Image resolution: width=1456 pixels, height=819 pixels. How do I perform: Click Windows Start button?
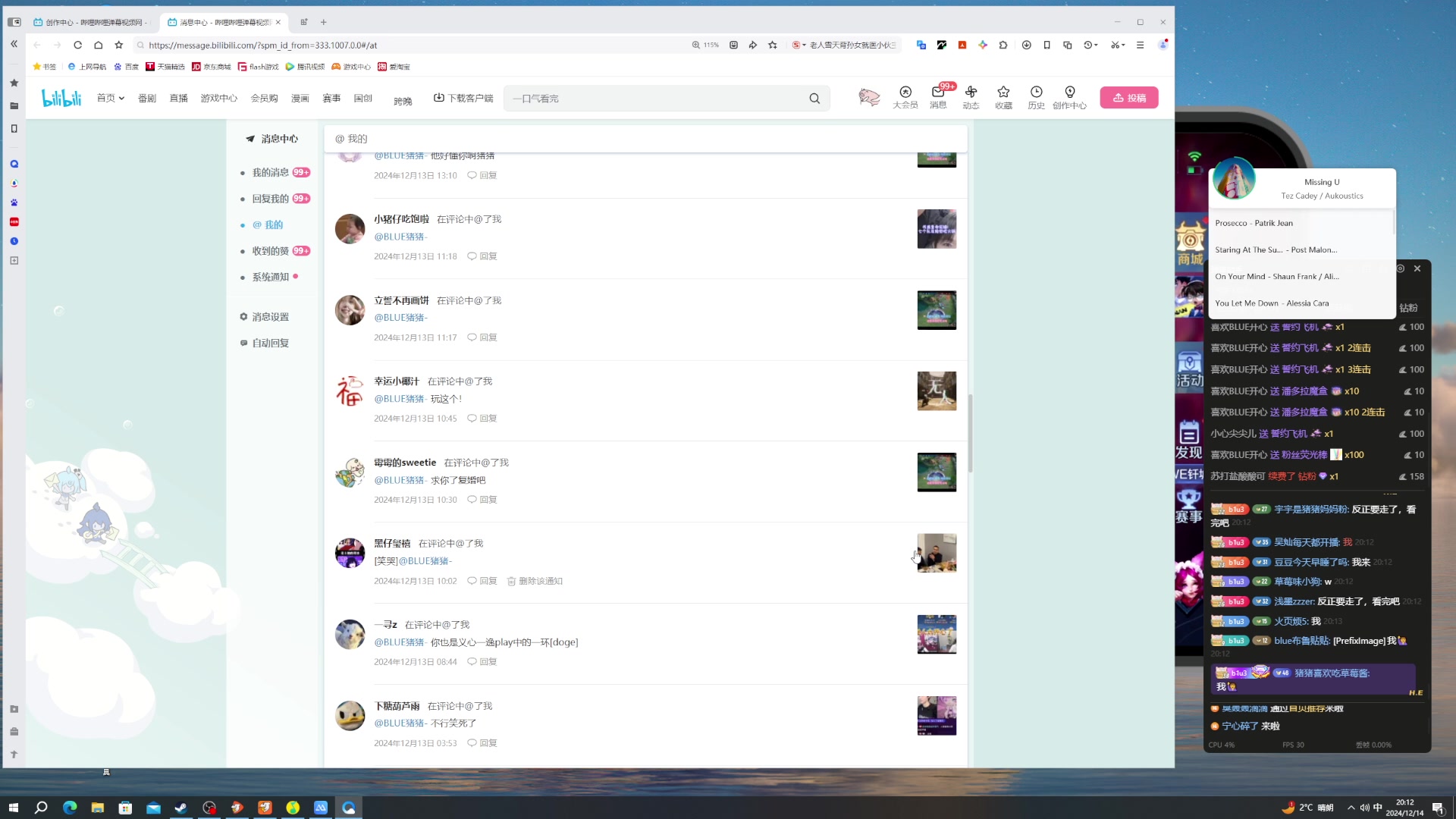13,808
